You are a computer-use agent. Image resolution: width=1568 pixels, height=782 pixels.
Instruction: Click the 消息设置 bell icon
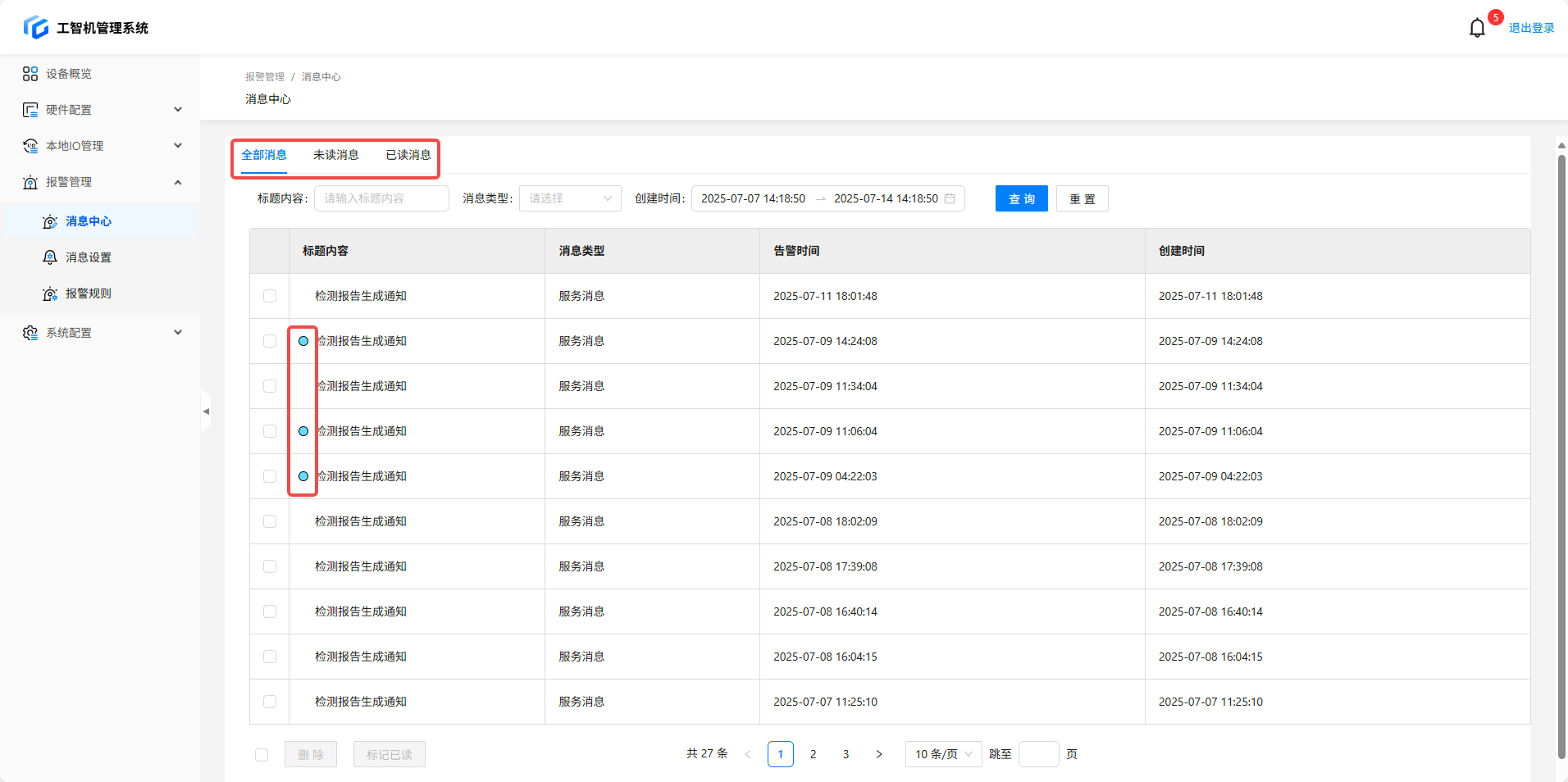(x=50, y=257)
